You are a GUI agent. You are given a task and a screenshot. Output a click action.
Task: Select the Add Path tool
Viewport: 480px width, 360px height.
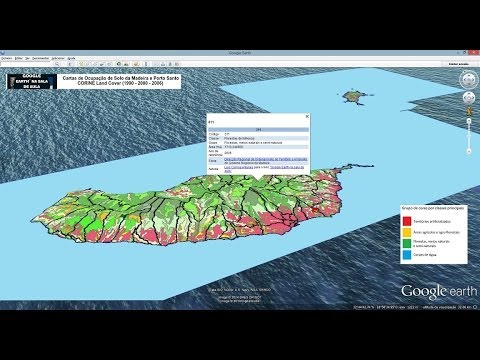coord(95,64)
